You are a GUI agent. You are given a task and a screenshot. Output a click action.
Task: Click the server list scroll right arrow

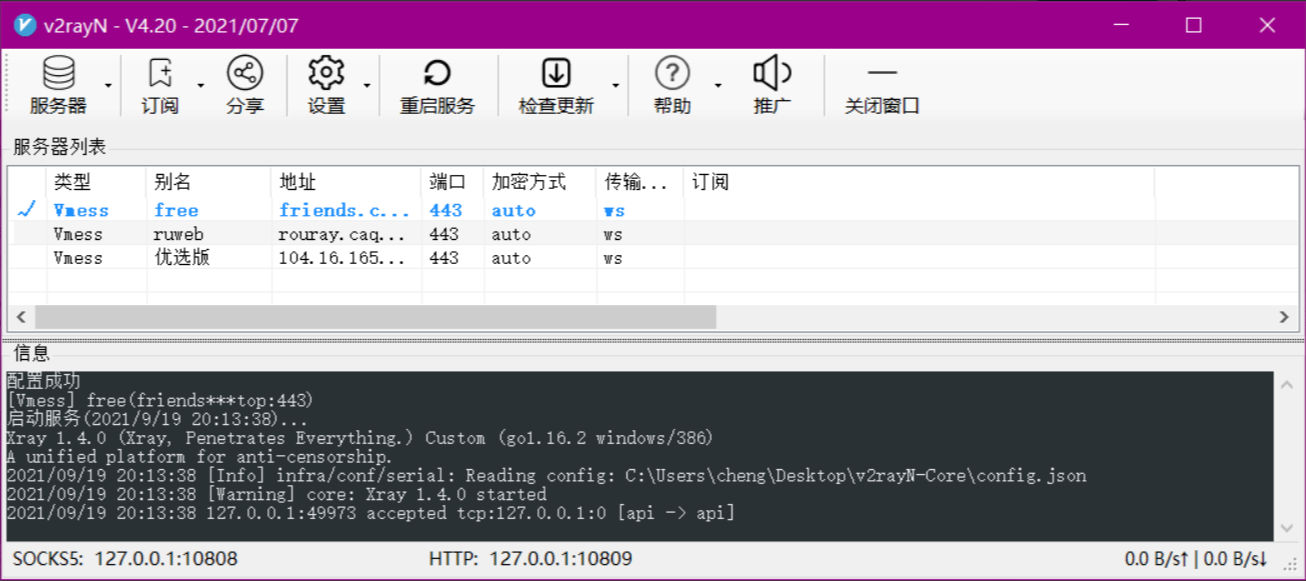click(1284, 317)
